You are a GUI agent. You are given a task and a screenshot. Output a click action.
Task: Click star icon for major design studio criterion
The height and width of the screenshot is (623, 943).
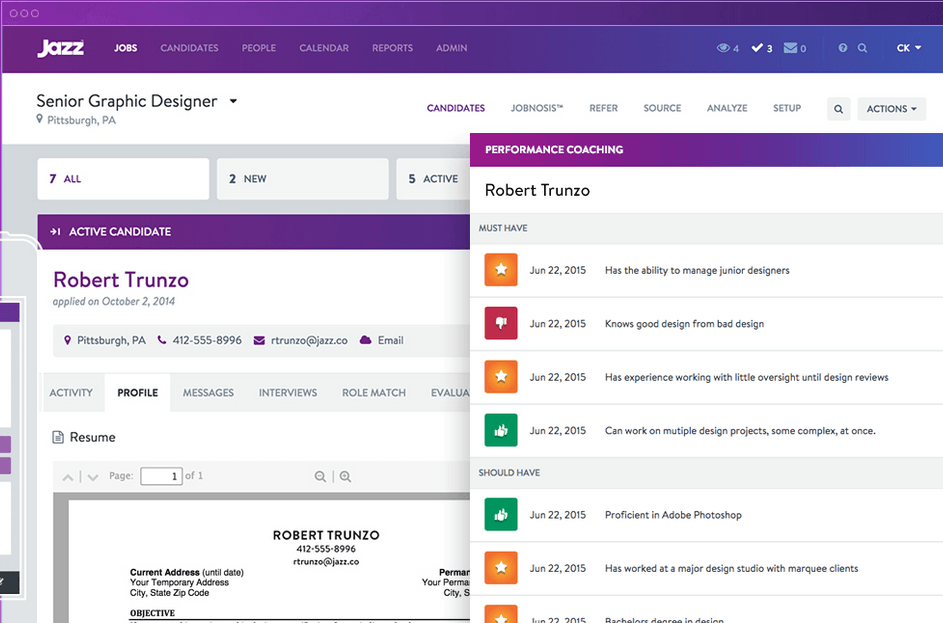click(501, 568)
